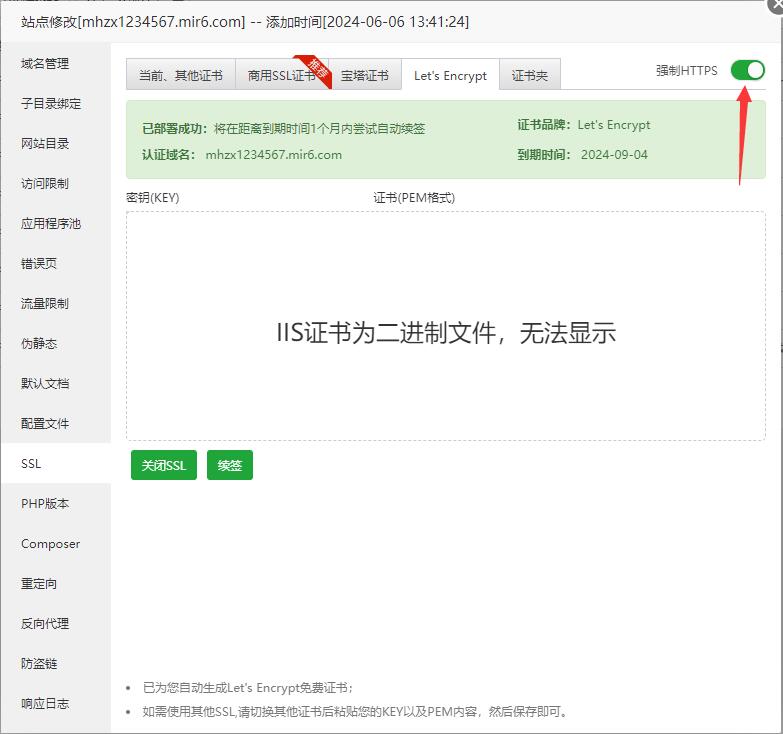Screen dimensions: 783x734
Task: Select the 宝塔证书 tab
Action: [x=364, y=75]
